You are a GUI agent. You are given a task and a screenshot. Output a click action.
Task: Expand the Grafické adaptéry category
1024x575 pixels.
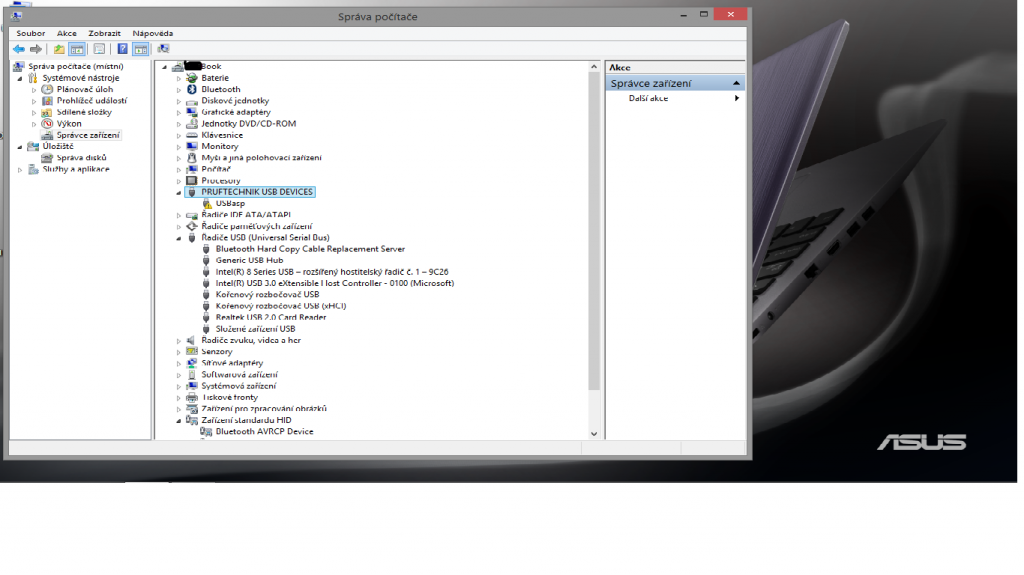pos(179,112)
